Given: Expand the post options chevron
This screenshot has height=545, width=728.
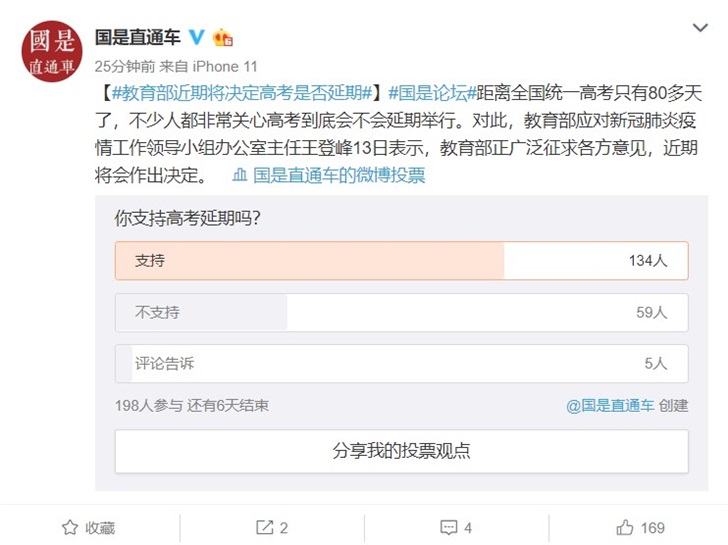Looking at the screenshot, I should [x=699, y=29].
